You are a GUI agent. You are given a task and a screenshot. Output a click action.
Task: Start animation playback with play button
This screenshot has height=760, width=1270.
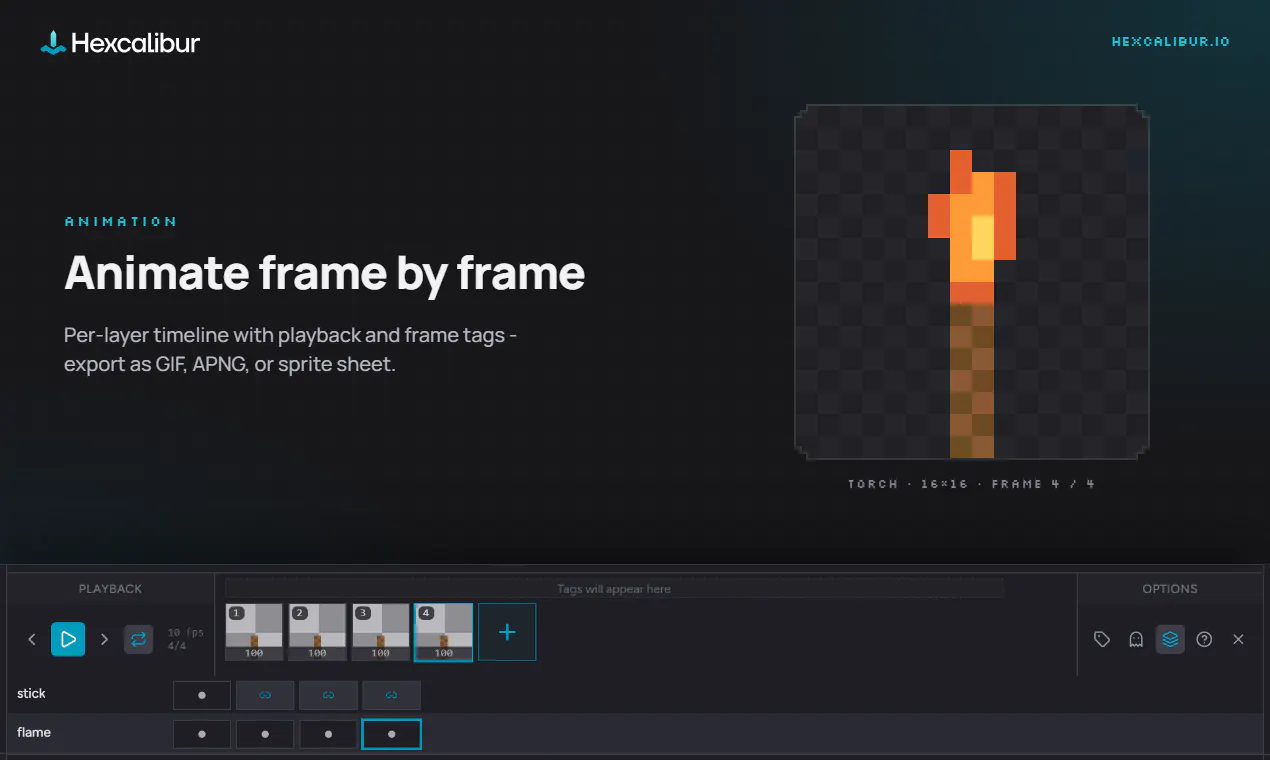68,639
